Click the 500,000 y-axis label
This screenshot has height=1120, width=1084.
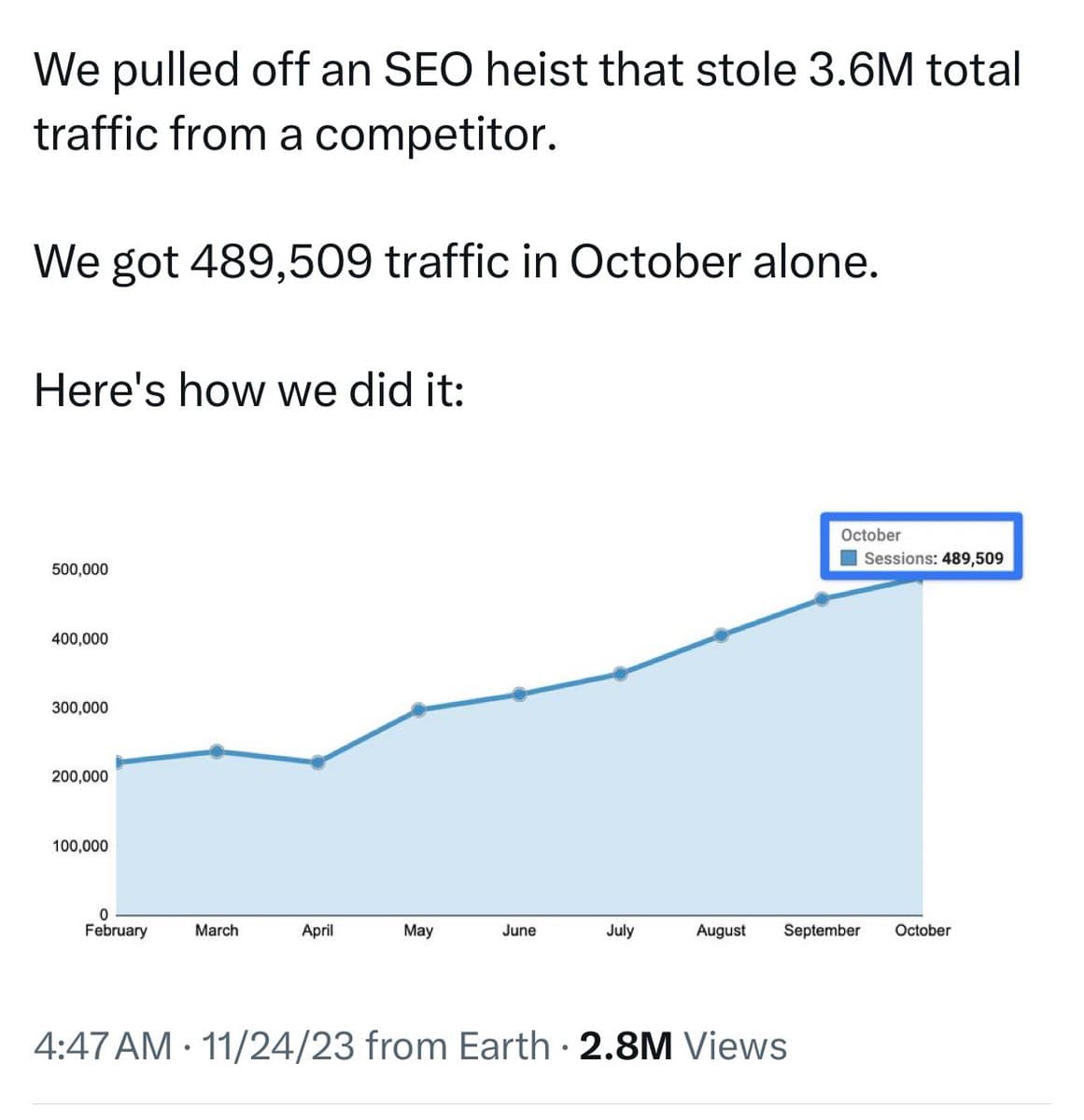click(79, 569)
